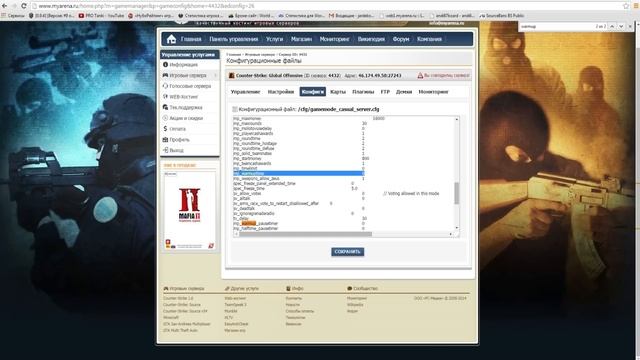The image size is (640, 360).
Task: Click the red warning triangle icon
Action: [420, 76]
